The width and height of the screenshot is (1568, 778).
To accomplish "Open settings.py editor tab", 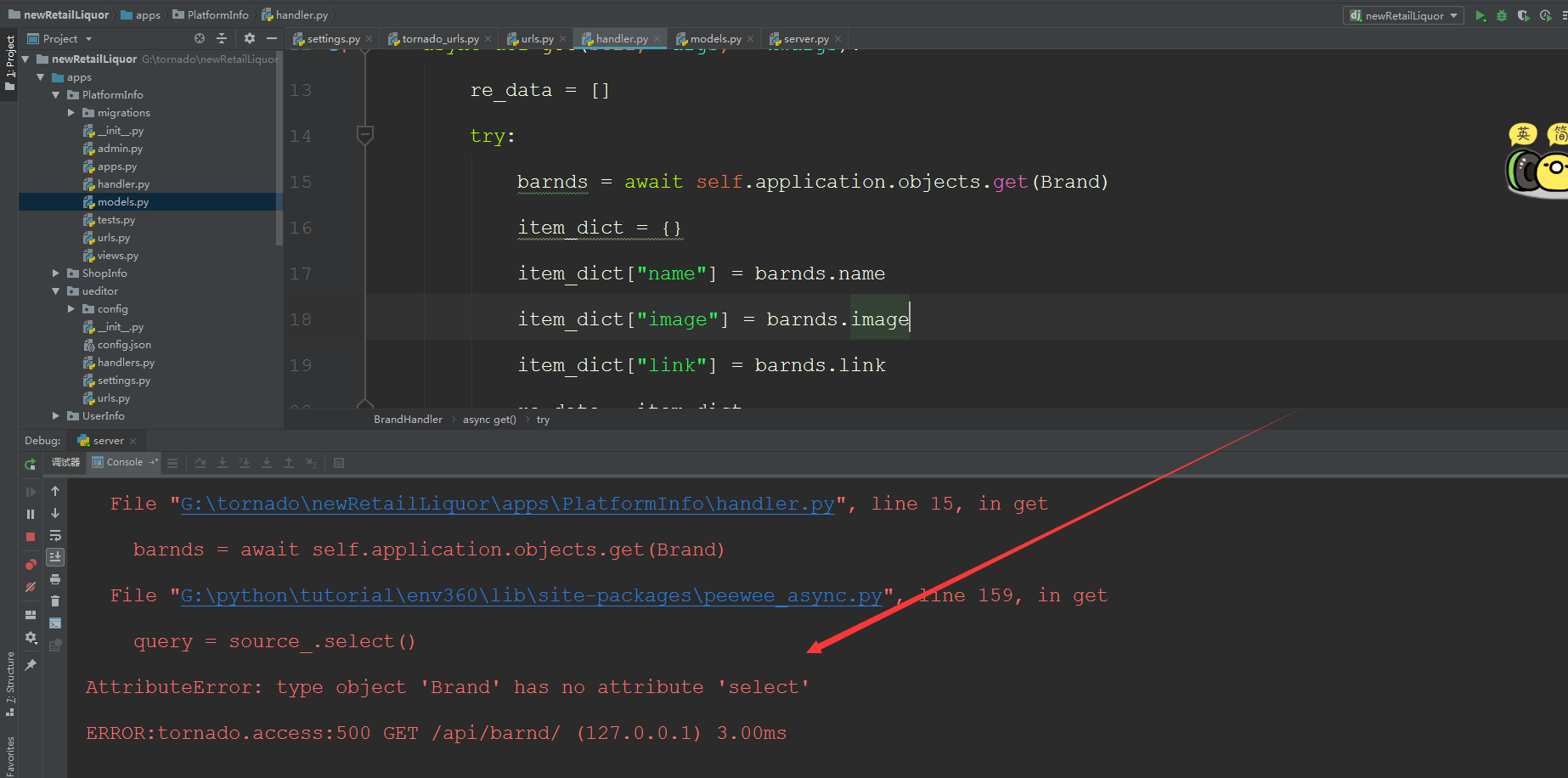I will (333, 38).
